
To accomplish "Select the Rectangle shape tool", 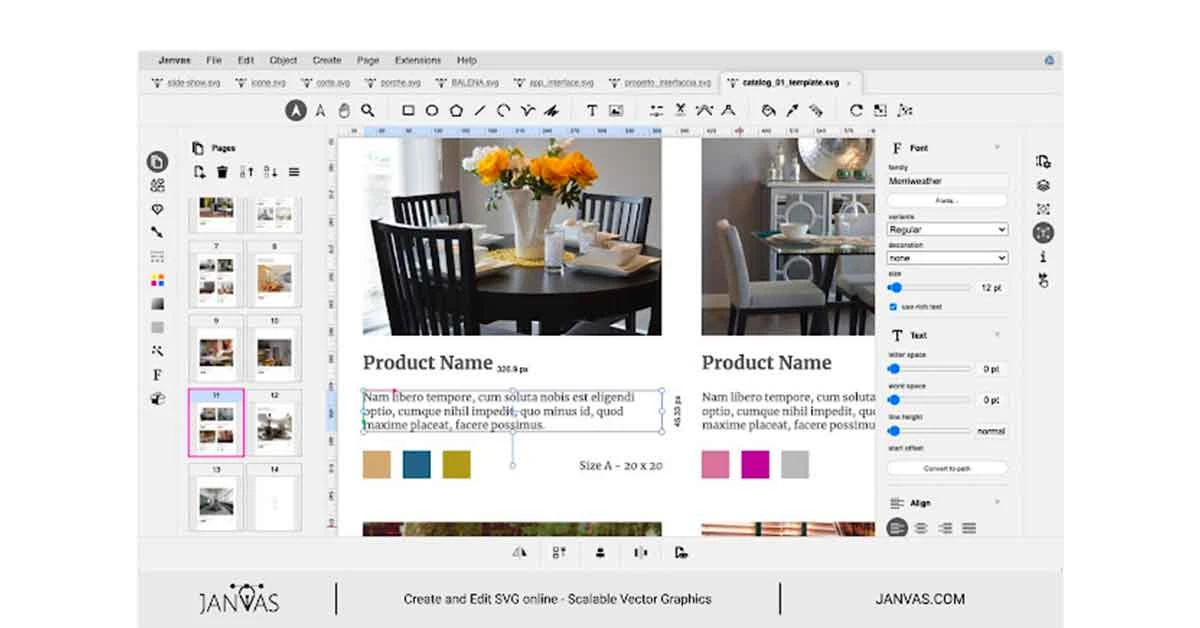I will point(407,110).
